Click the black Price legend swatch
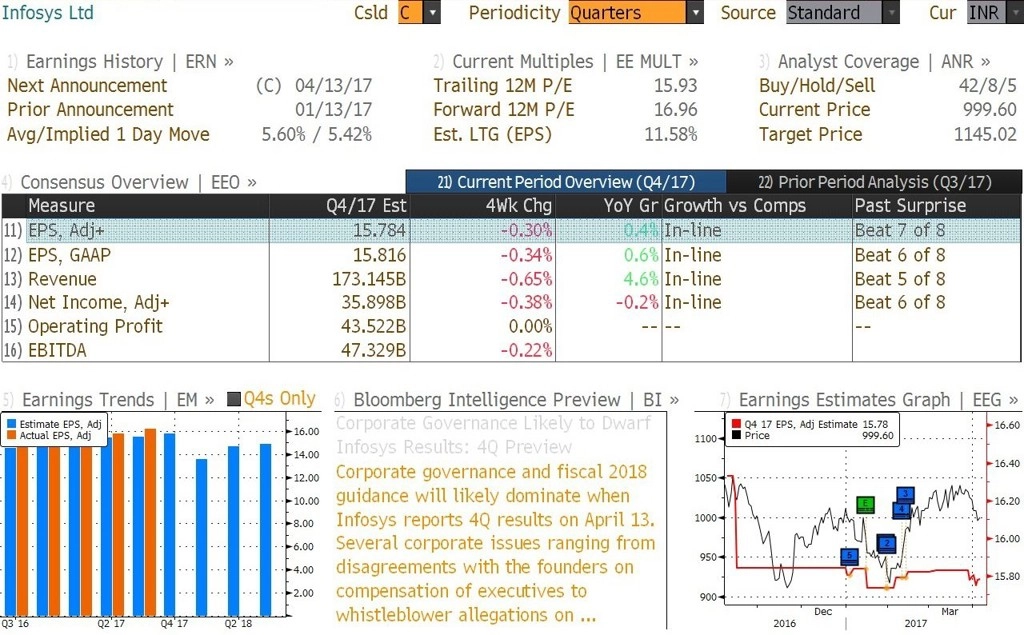1024x635 pixels. coord(736,435)
